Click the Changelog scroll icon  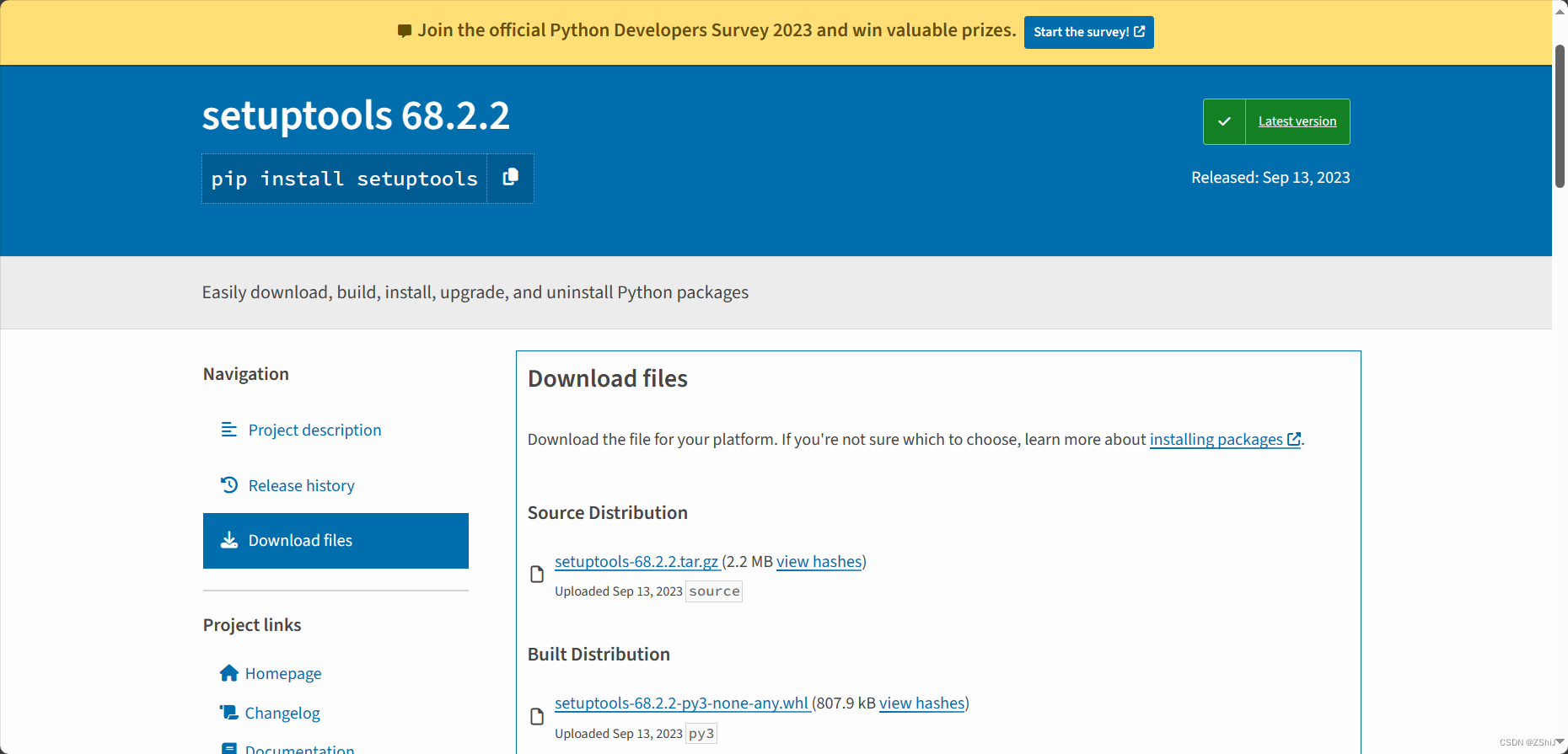(228, 713)
